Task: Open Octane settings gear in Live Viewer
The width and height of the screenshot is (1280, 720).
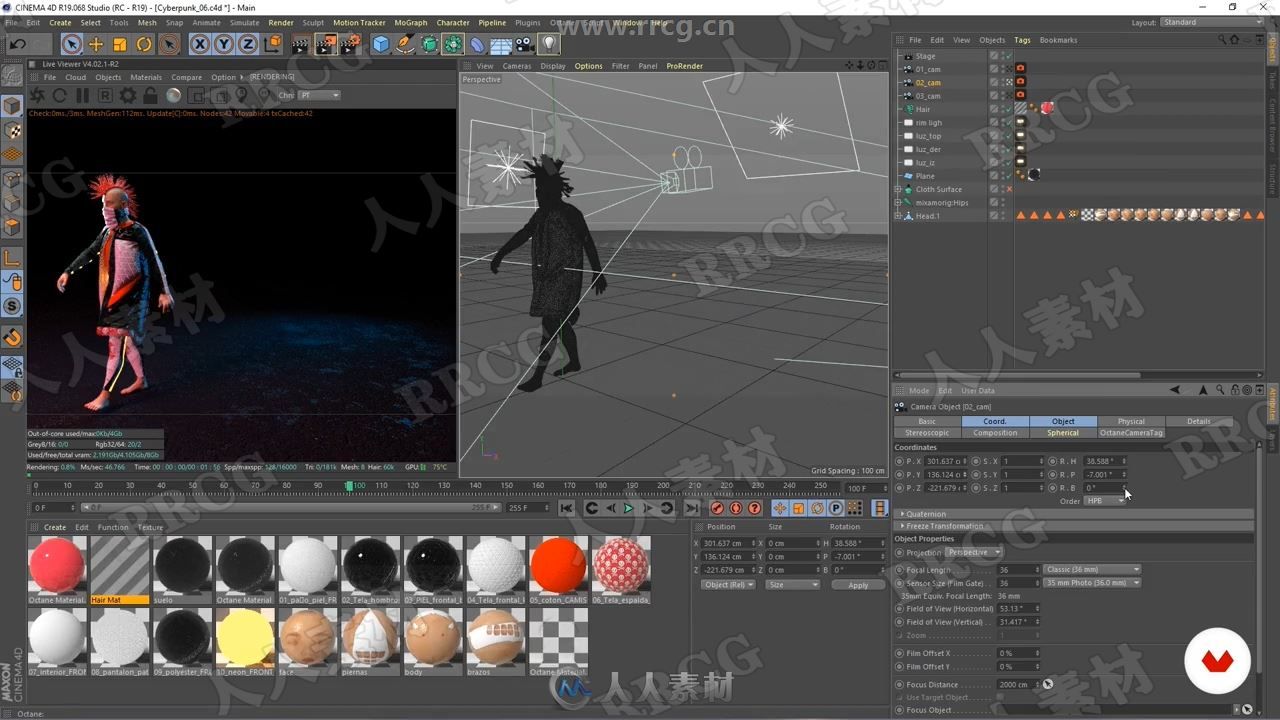Action: tap(128, 95)
